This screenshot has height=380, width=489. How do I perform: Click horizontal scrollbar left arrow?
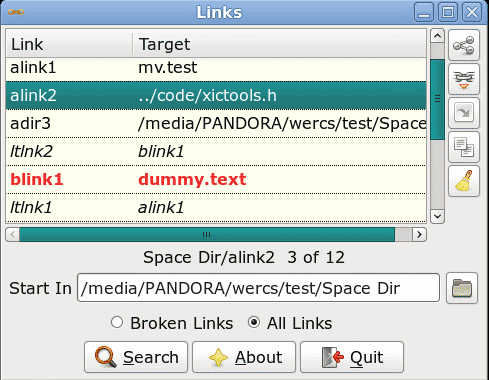(13, 235)
